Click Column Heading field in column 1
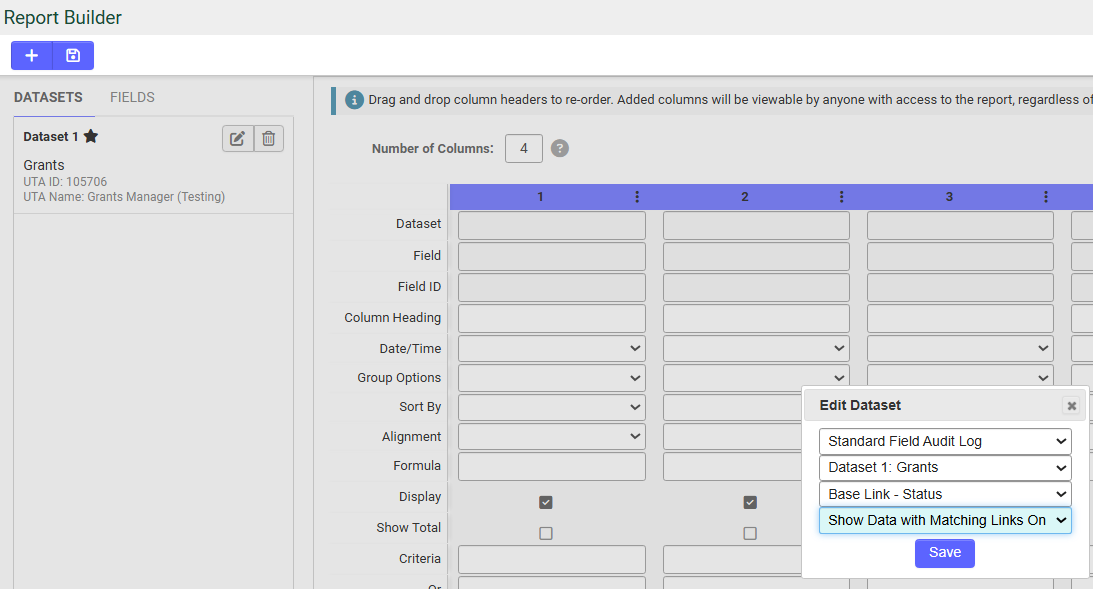1093x589 pixels. [x=551, y=318]
